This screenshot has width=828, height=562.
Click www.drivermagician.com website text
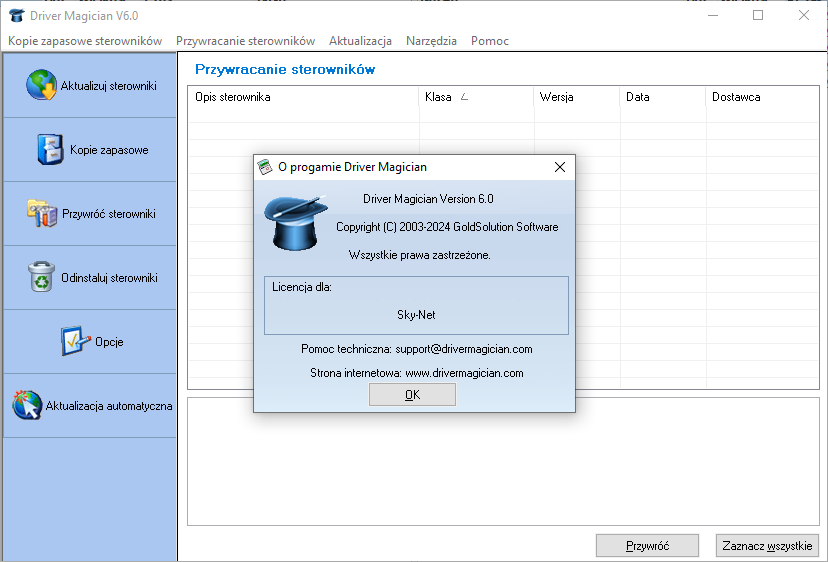tap(464, 373)
